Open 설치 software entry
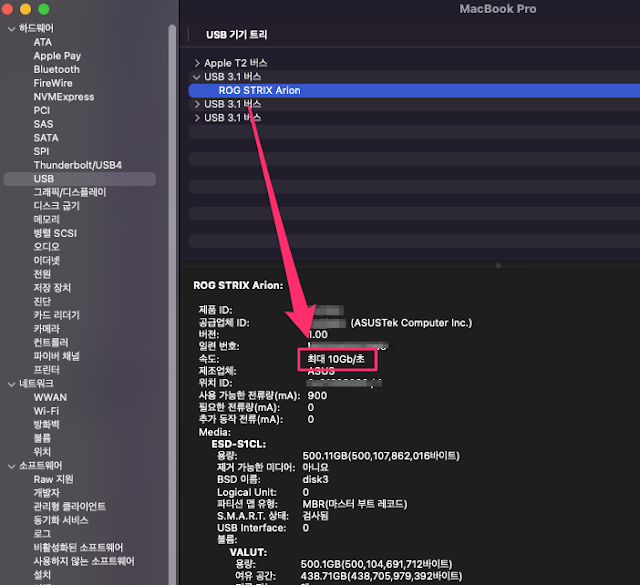Image resolution: width=640 pixels, height=585 pixels. click(42, 575)
